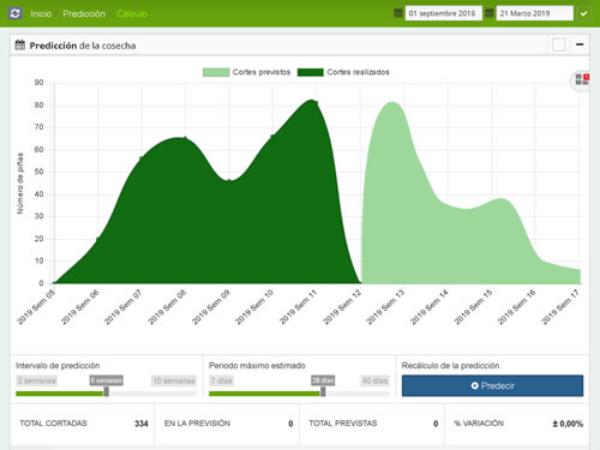
Task: Click the data point at chart peak near Sem 11
Action: click(x=315, y=102)
